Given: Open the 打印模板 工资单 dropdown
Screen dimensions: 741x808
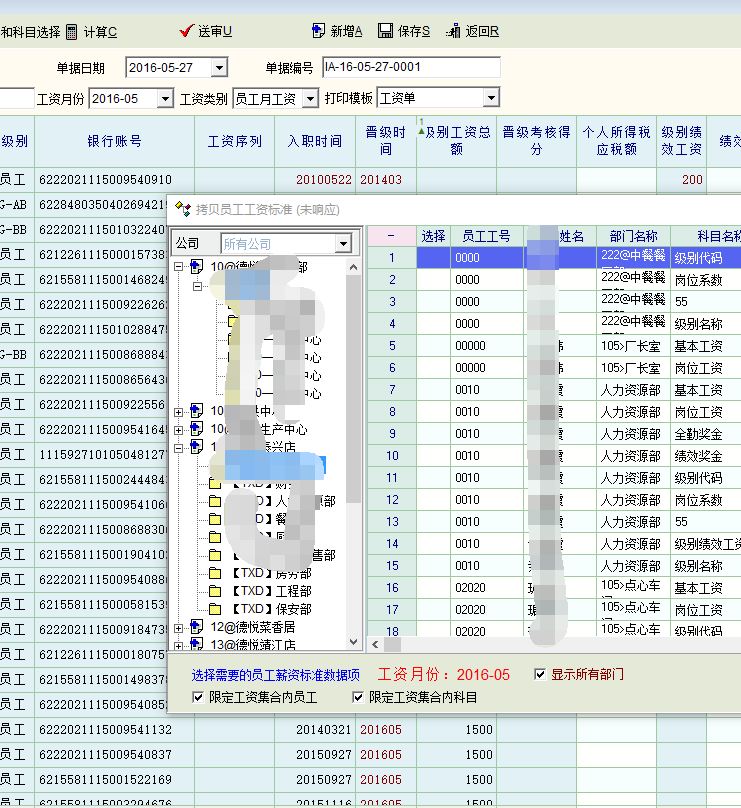Looking at the screenshot, I should (490, 98).
